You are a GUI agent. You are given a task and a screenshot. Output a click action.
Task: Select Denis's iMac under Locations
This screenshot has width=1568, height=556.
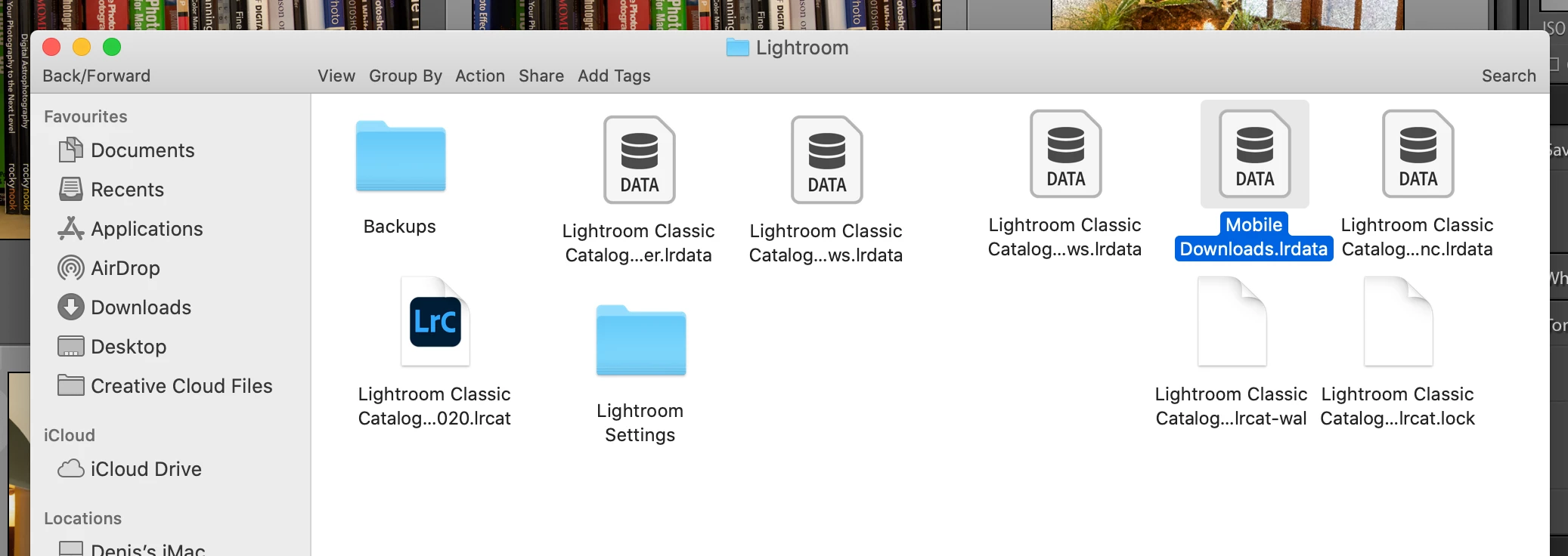148,548
